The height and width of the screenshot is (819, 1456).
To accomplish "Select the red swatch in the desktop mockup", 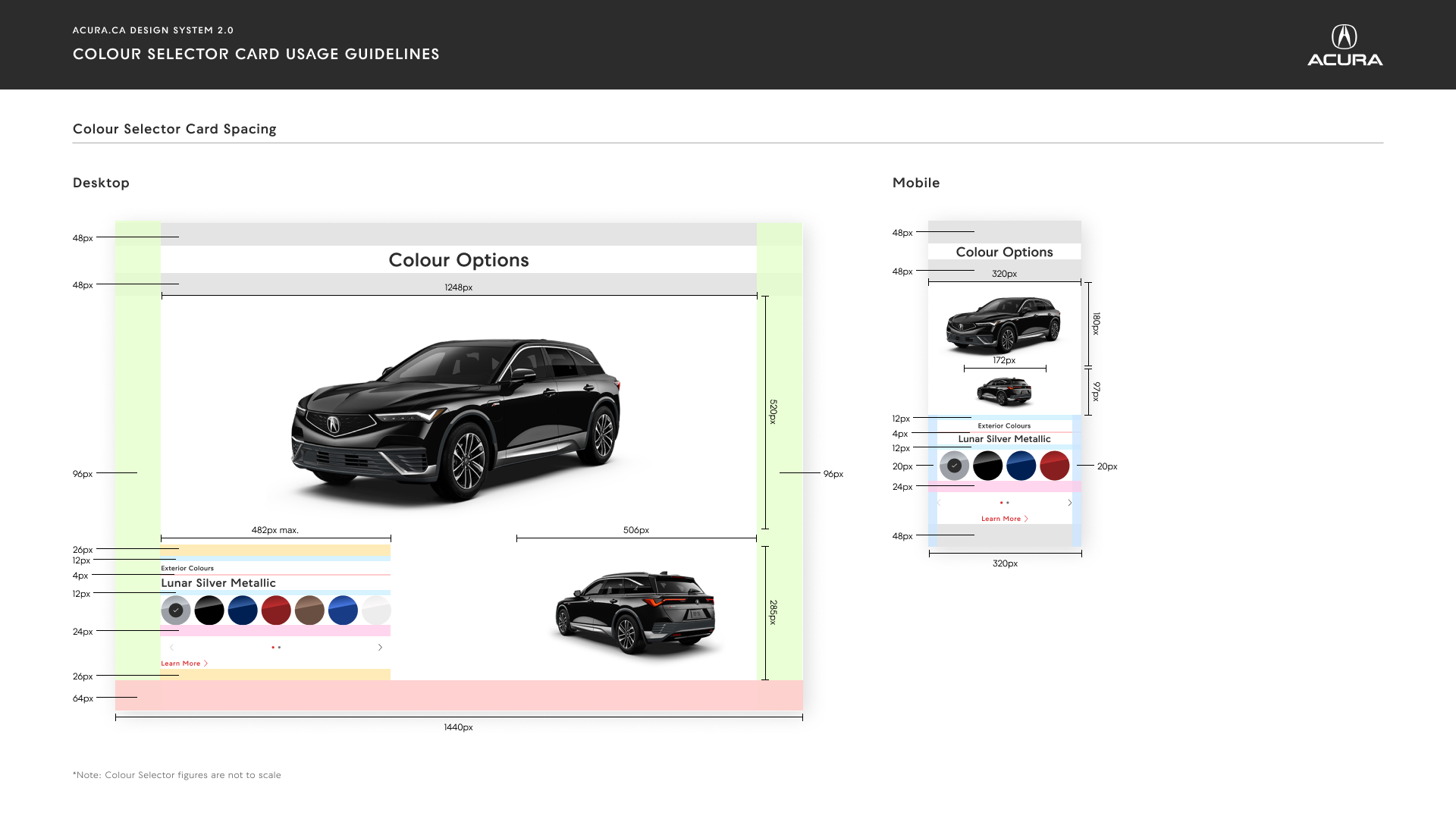I will [276, 610].
